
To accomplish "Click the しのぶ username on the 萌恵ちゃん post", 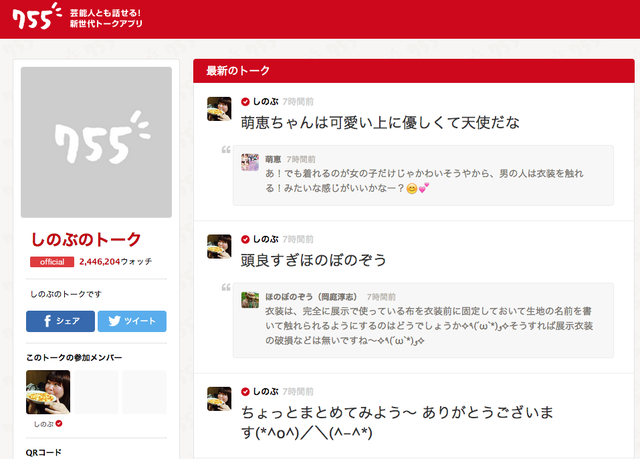I will (265, 102).
